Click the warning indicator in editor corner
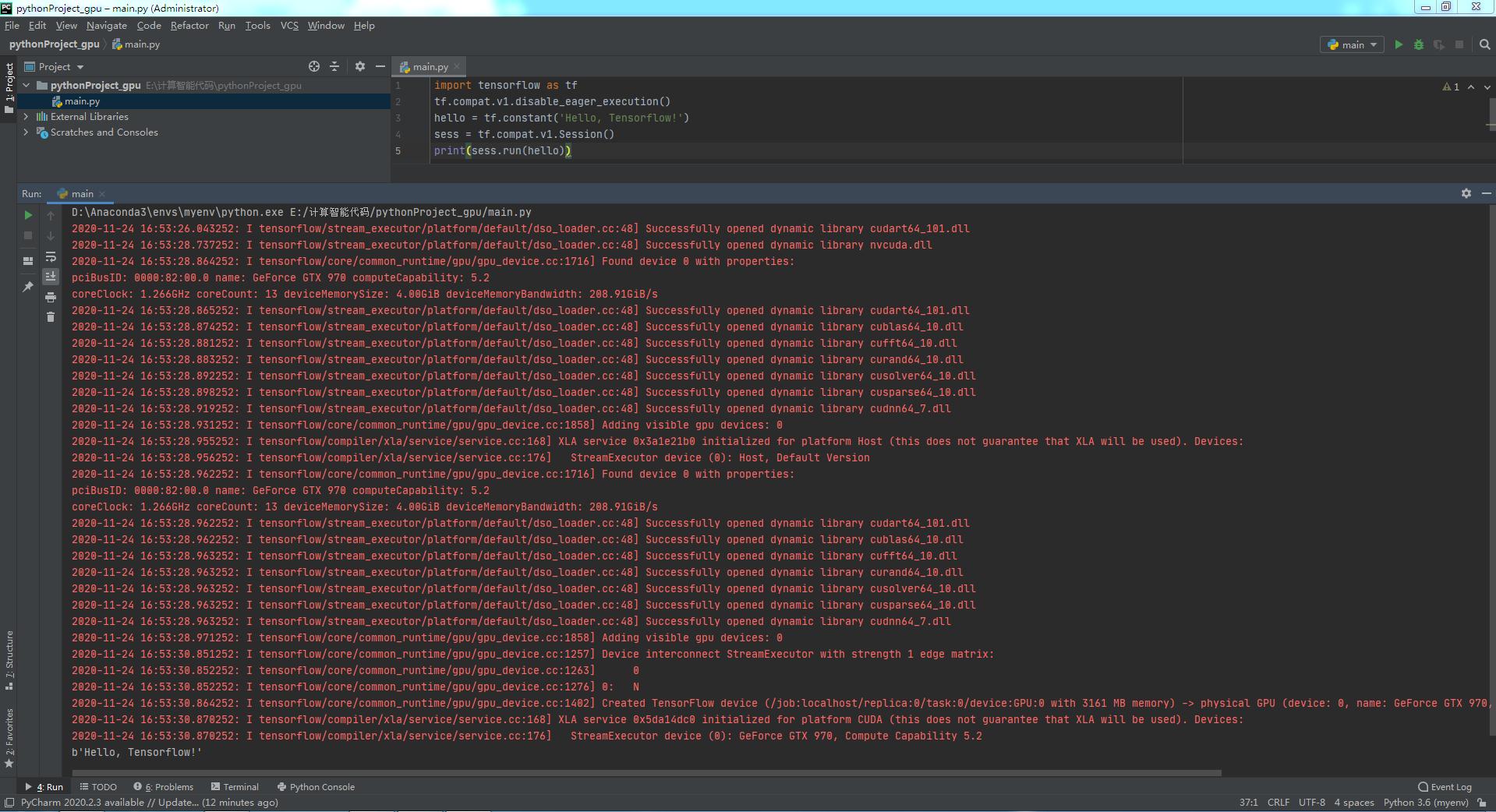The image size is (1496, 812). [1451, 86]
